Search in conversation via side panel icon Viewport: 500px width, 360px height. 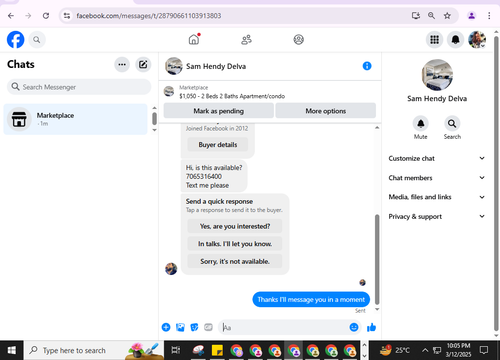point(452,124)
